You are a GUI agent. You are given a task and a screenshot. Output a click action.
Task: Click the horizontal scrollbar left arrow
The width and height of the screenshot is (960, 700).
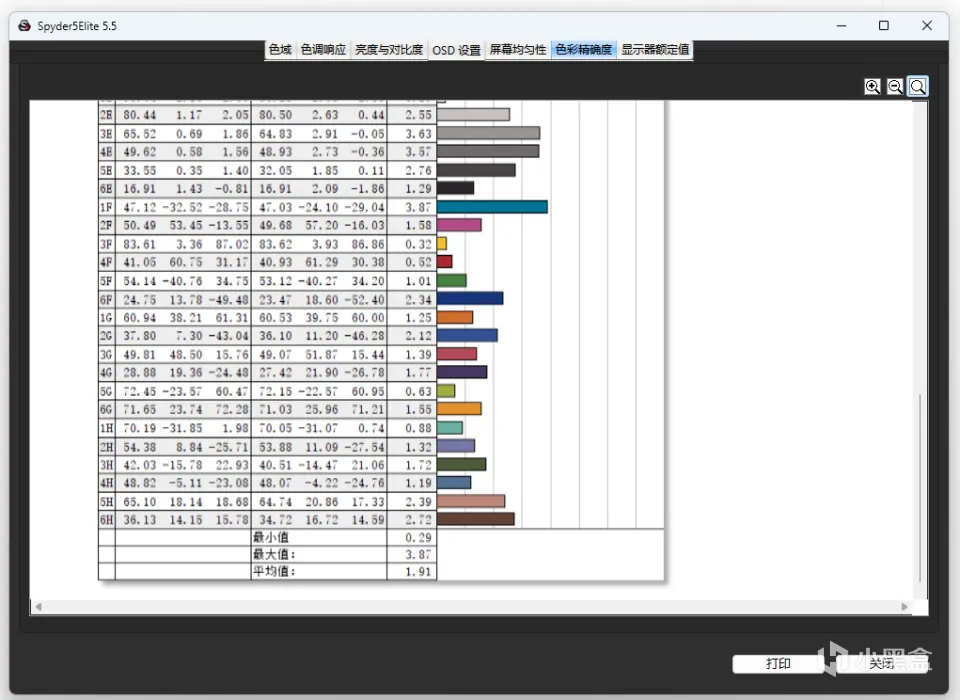[39, 607]
